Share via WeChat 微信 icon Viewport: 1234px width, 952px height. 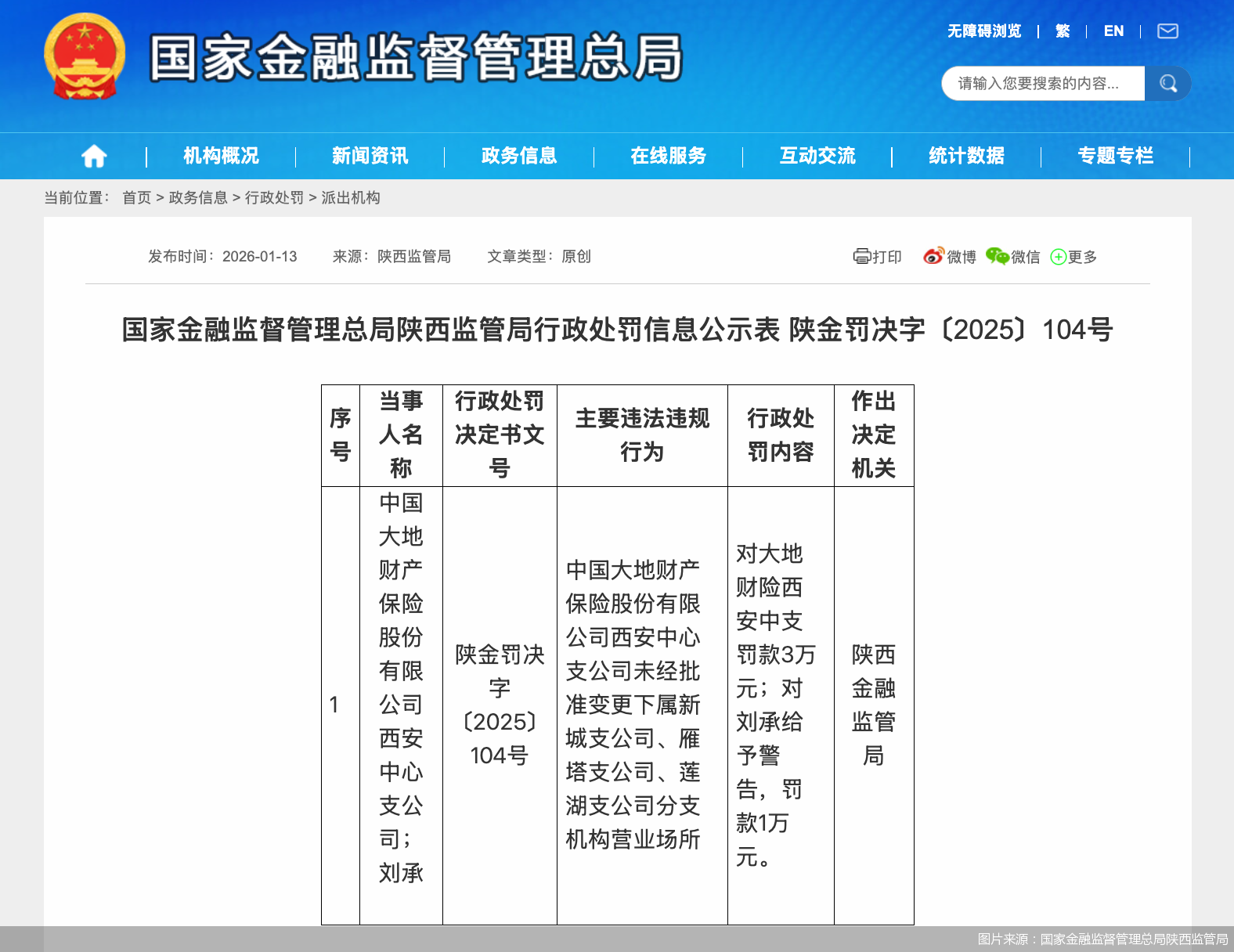(x=1012, y=257)
